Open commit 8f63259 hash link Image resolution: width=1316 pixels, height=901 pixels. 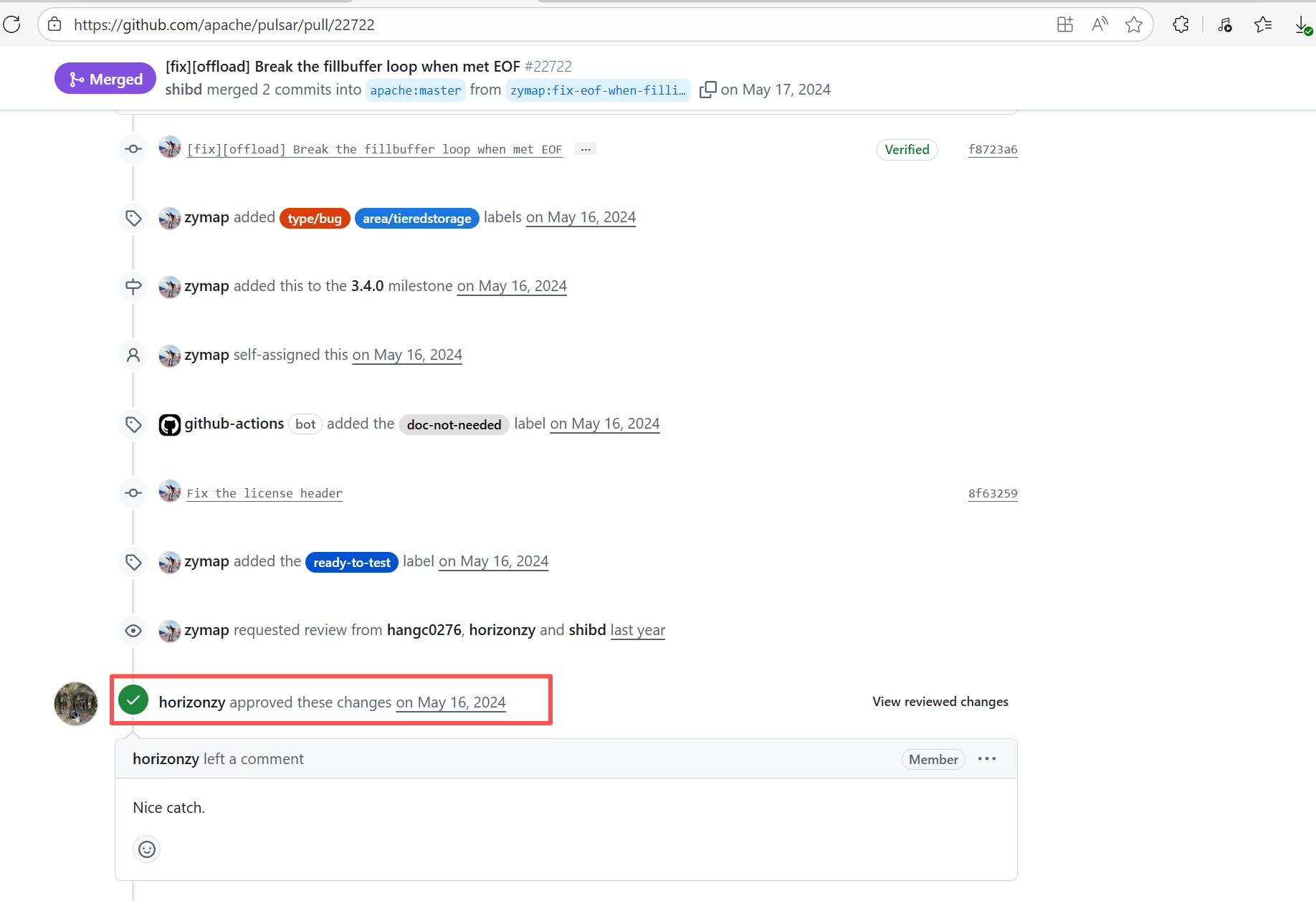pos(992,493)
